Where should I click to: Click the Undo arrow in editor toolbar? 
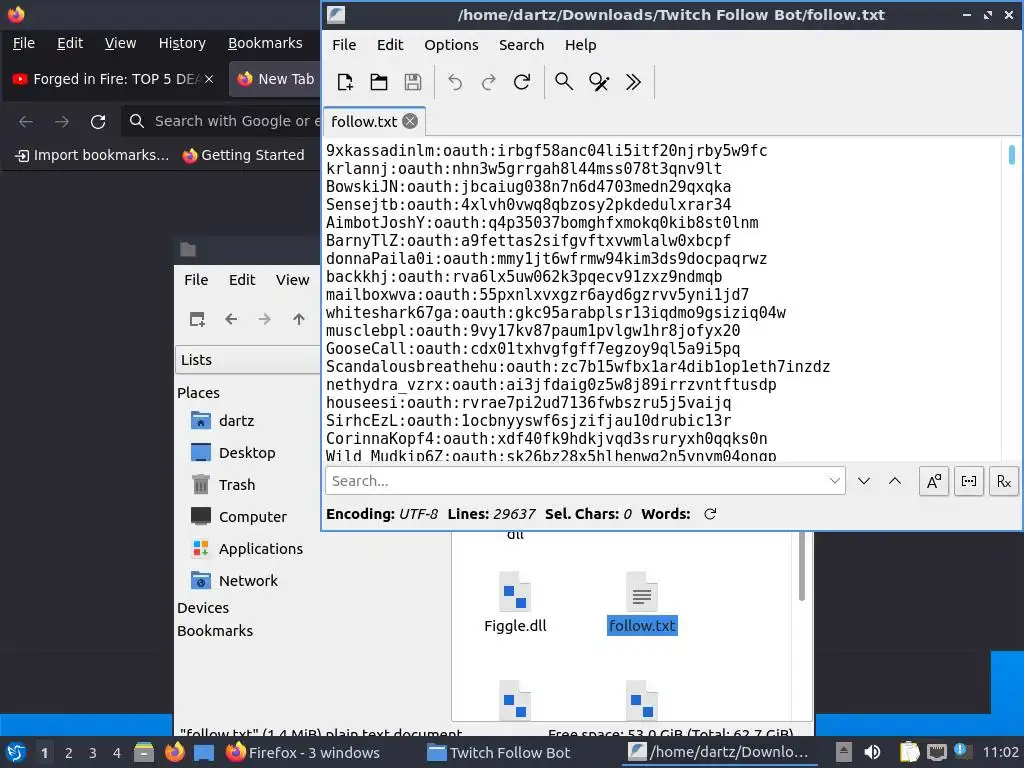[x=455, y=82]
